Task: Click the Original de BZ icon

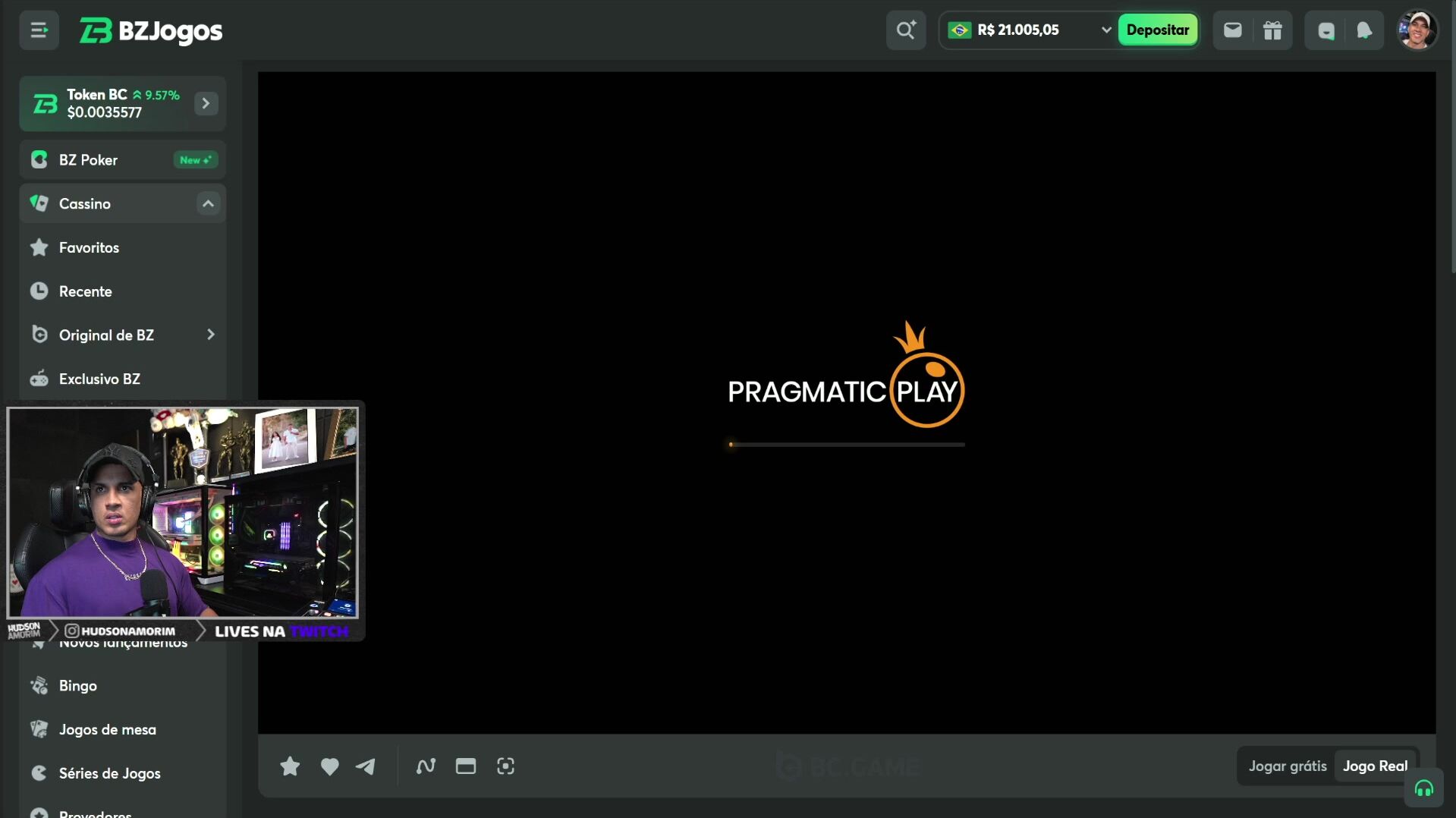Action: [x=39, y=335]
